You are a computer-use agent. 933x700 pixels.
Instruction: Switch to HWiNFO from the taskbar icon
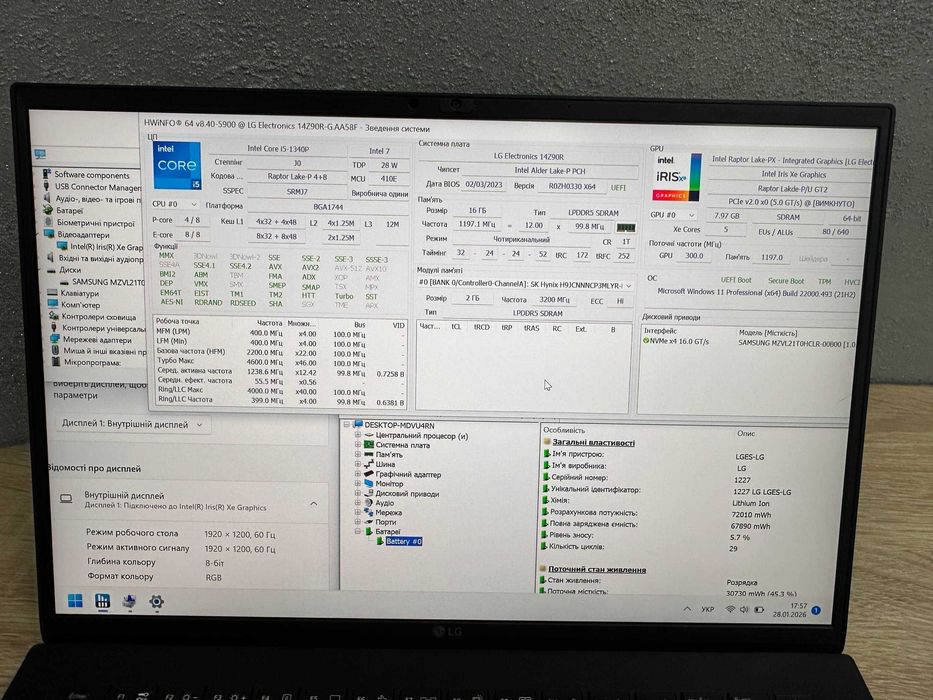point(102,601)
